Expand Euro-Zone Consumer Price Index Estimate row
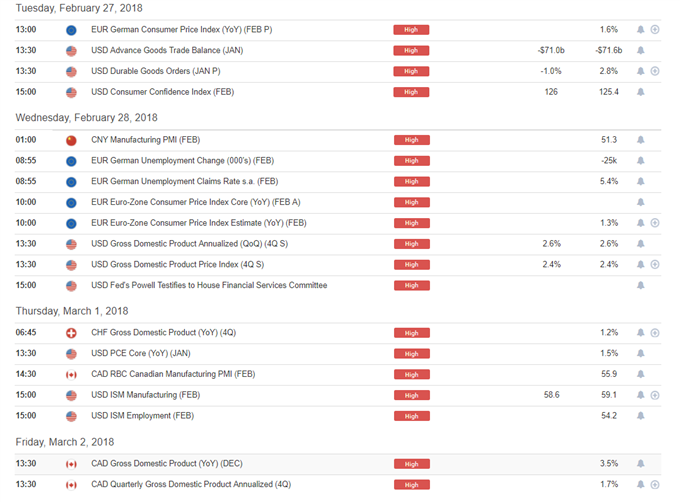Image resolution: width=680 pixels, height=502 pixels. 655,223
